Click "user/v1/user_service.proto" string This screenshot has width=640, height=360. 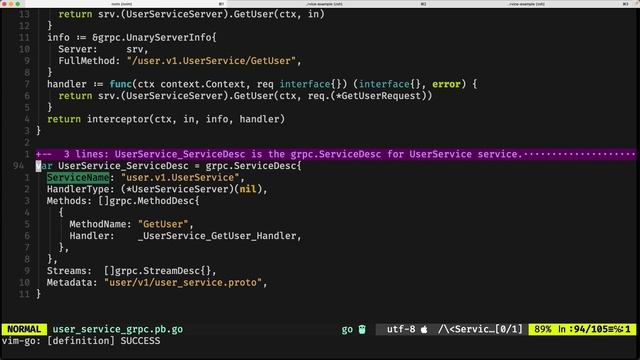(x=183, y=283)
